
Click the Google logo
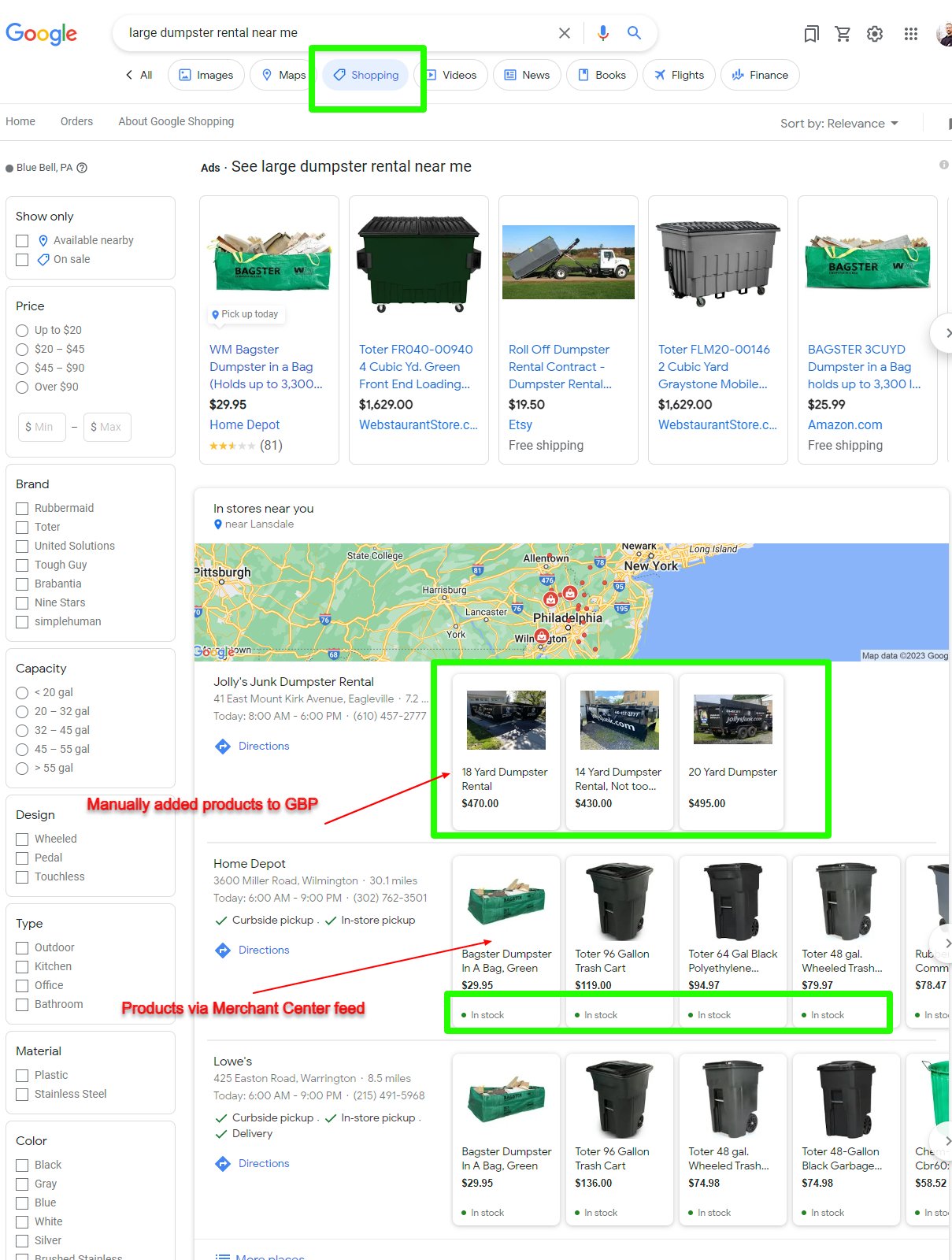[x=42, y=33]
